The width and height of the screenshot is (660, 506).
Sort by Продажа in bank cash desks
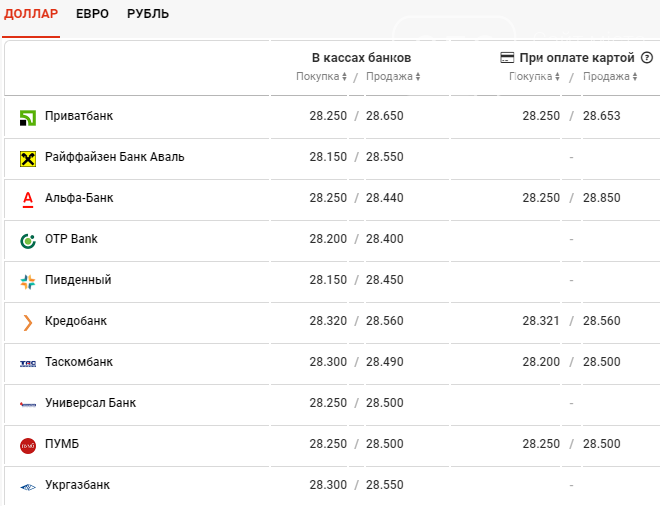click(393, 77)
